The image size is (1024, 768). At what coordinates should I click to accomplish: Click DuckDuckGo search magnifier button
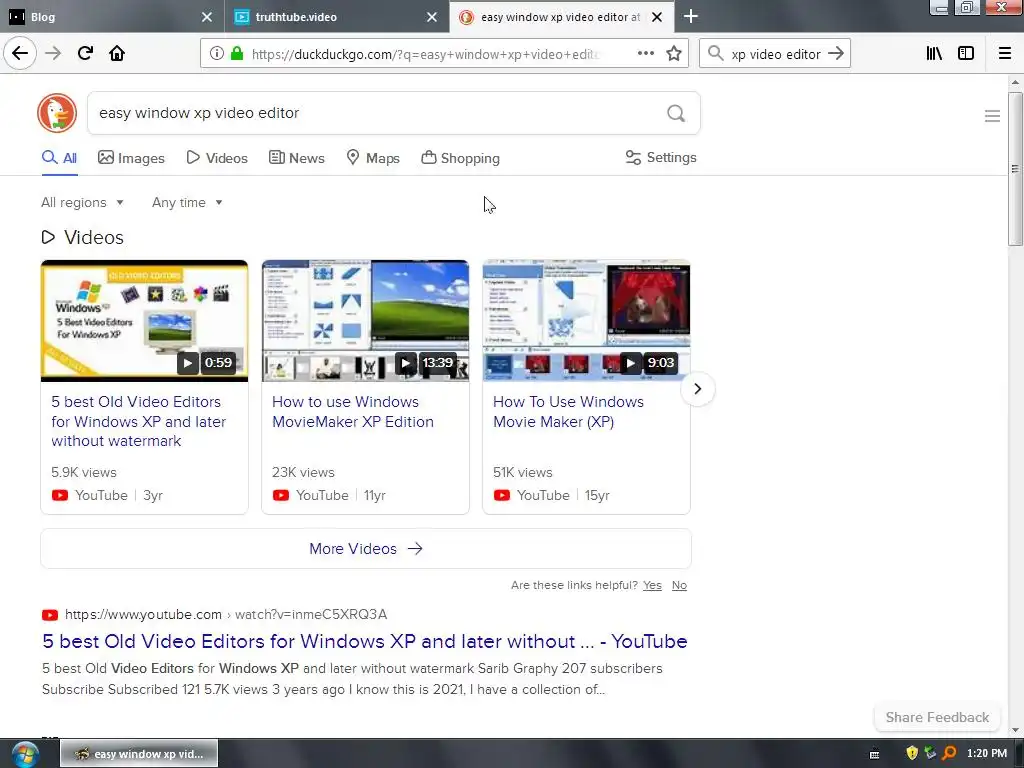(676, 114)
